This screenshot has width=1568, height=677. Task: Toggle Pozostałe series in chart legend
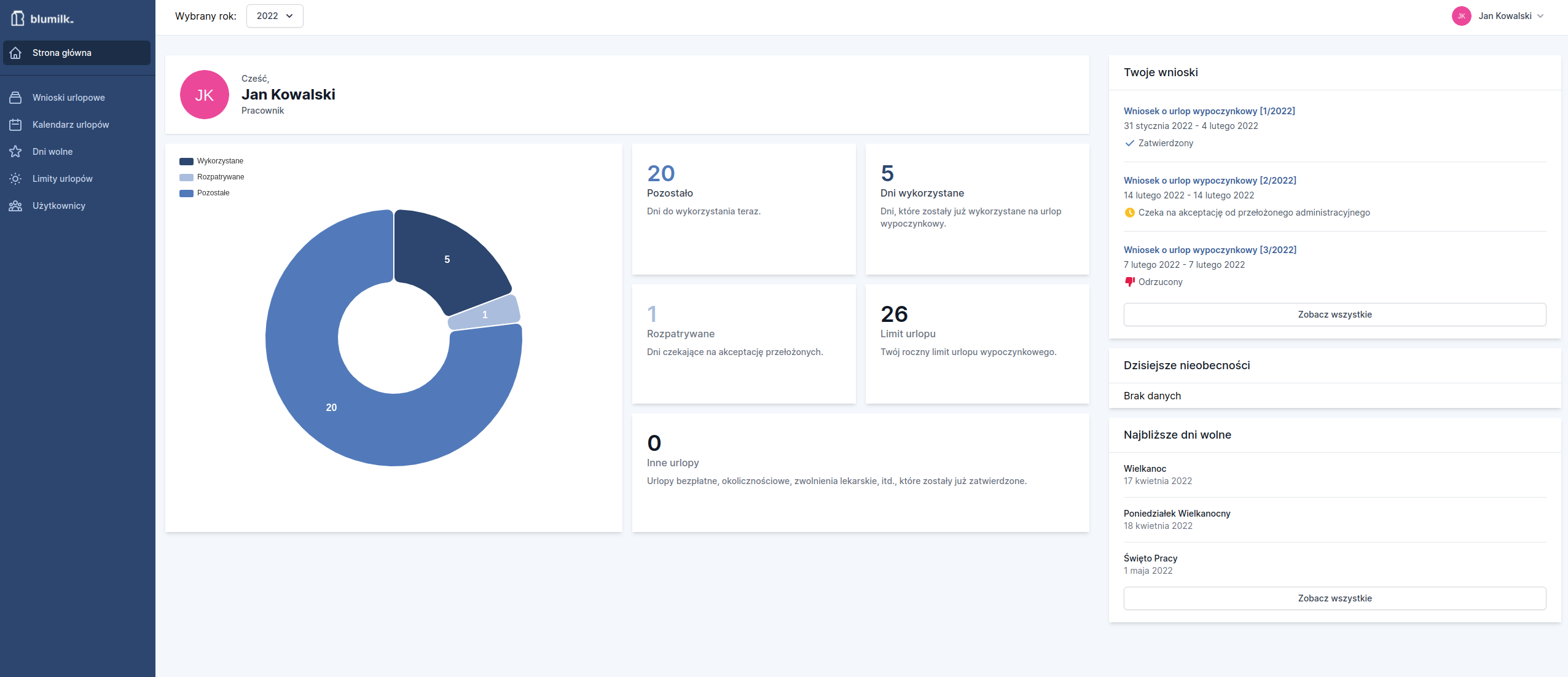205,193
